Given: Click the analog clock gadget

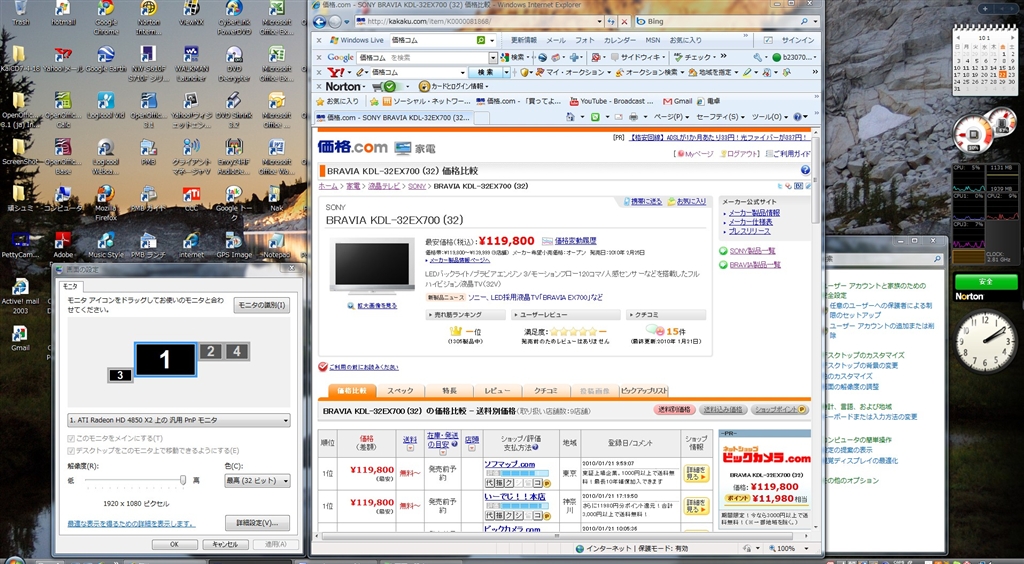Looking at the screenshot, I should pyautogui.click(x=986, y=341).
